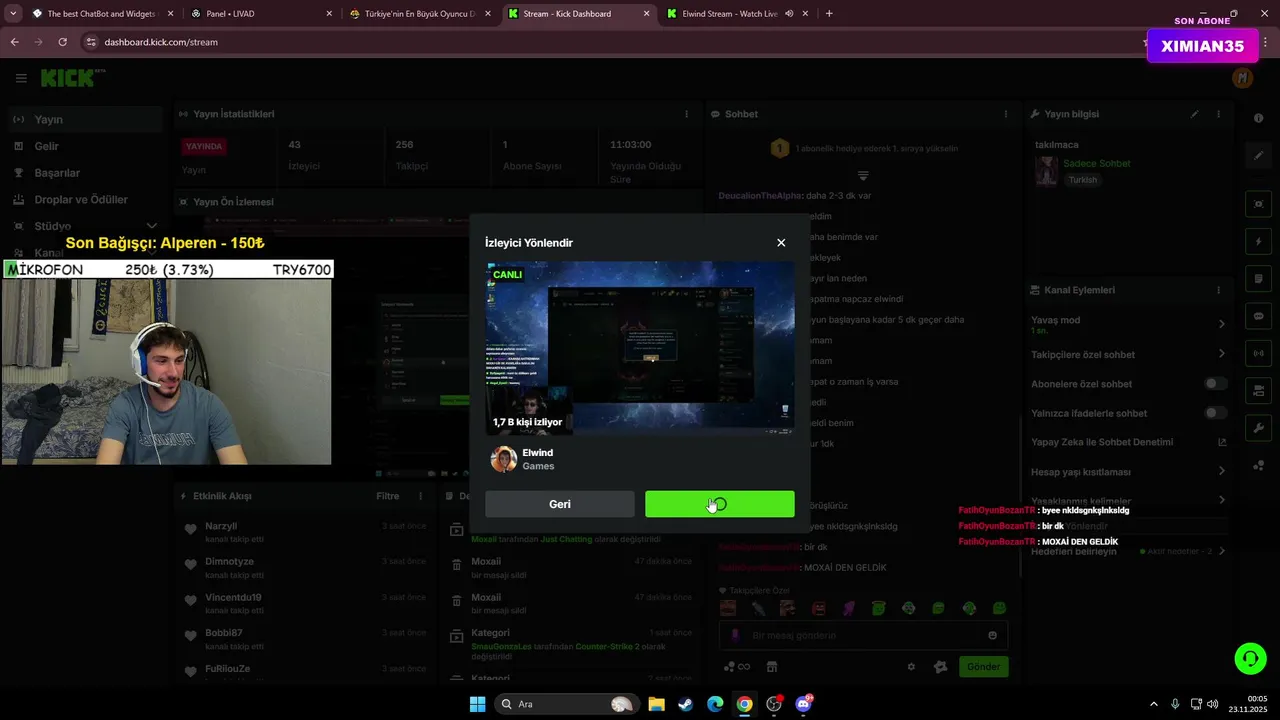Edit Yayın bilgisi with the pencil icon
The width and height of the screenshot is (1280, 720).
1194,114
